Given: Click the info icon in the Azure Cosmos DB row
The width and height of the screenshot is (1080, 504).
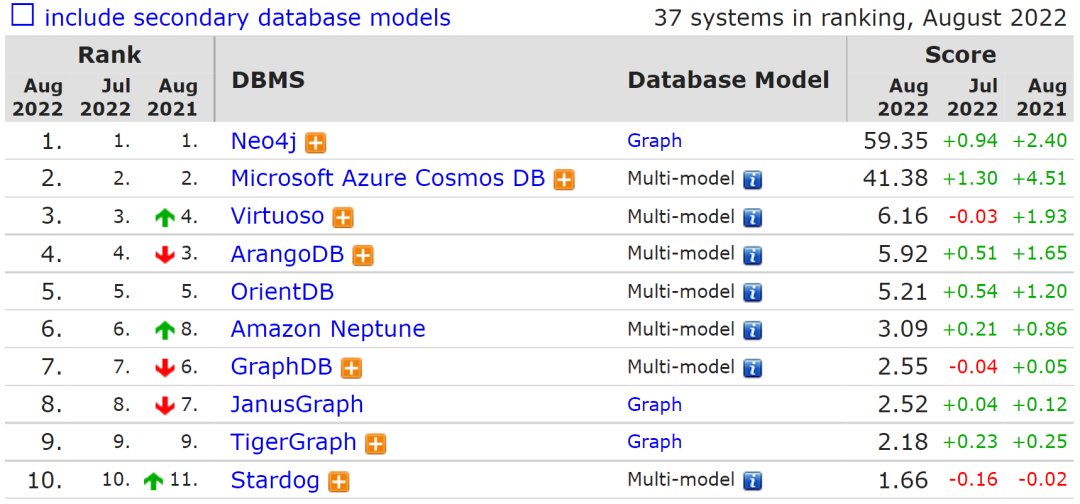Looking at the screenshot, I should click(x=752, y=180).
